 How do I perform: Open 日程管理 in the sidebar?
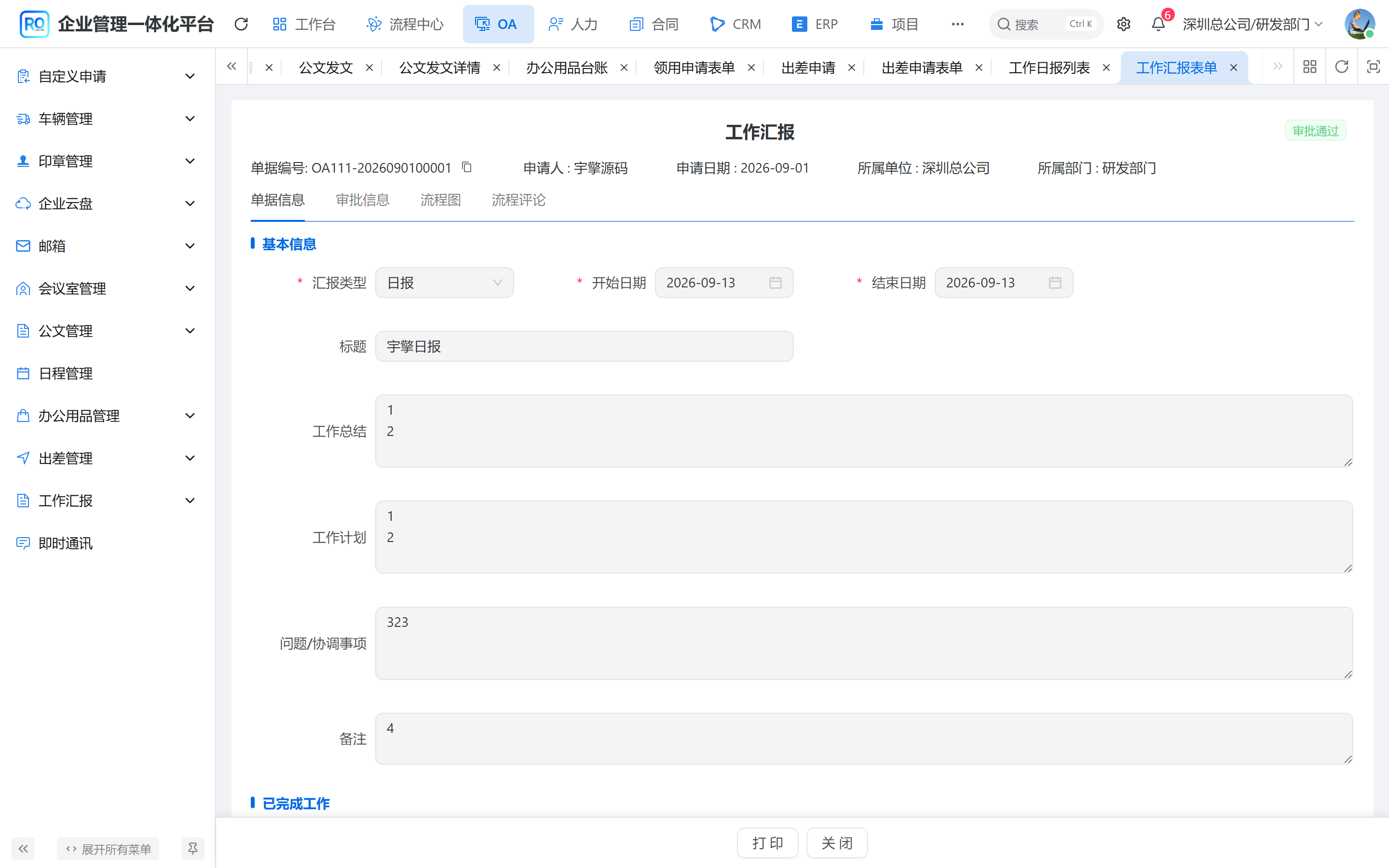tap(108, 373)
